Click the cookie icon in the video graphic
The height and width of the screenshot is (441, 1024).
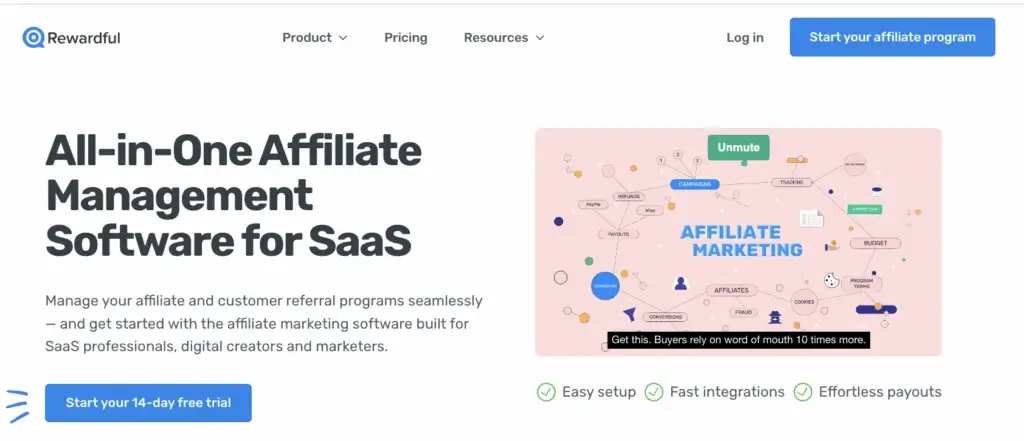(x=831, y=280)
